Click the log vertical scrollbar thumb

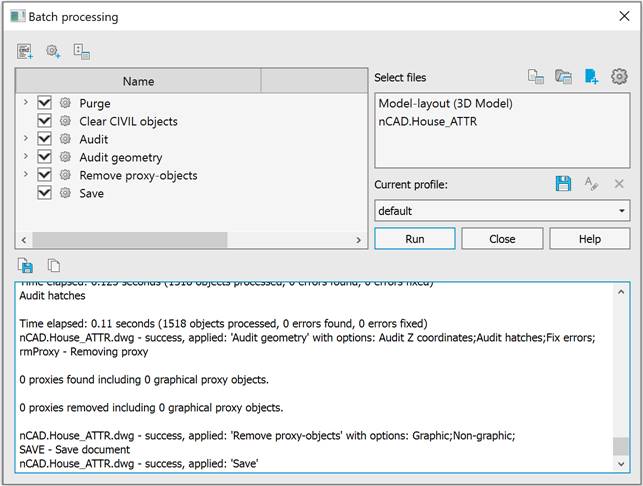pyautogui.click(x=621, y=446)
